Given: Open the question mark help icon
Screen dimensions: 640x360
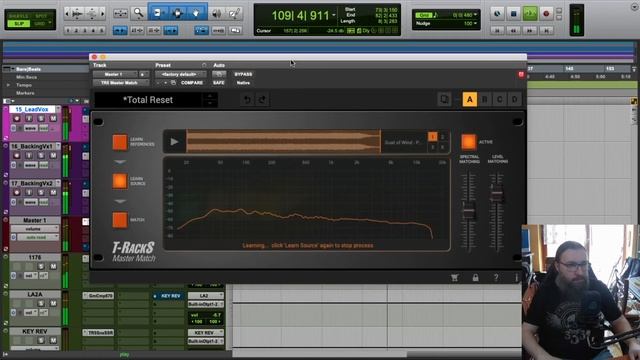Looking at the screenshot, I should tap(496, 278).
